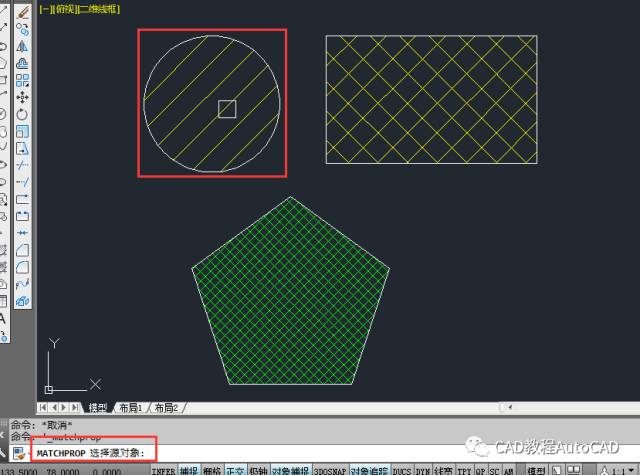Image resolution: width=640 pixels, height=475 pixels.
Task: Open the 1:1 annotation scale dropdown
Action: pos(633,471)
